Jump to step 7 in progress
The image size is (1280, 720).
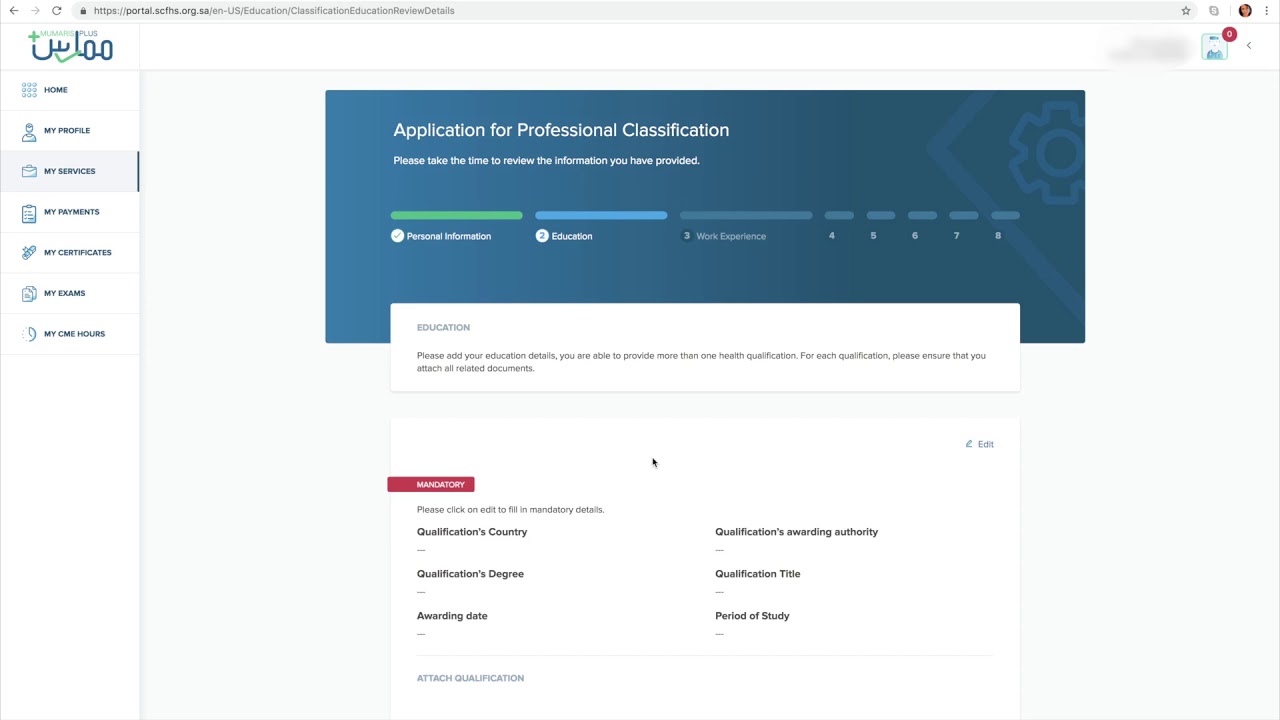point(956,236)
